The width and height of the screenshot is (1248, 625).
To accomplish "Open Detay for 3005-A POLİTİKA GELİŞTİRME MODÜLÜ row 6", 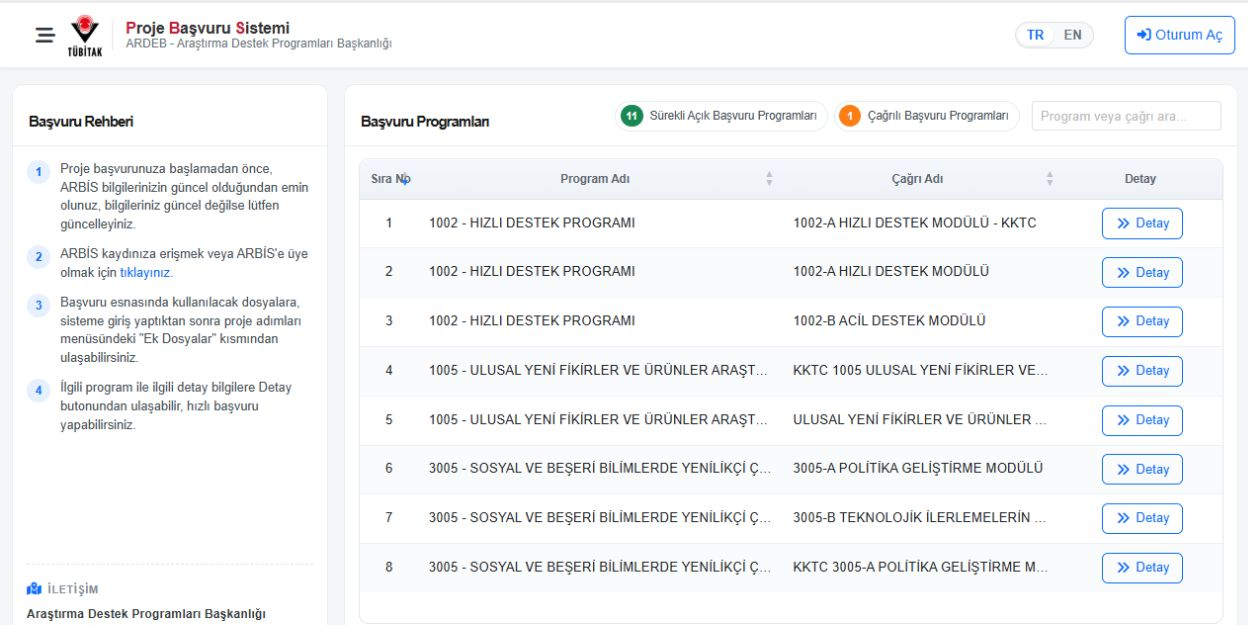I will coord(1142,469).
